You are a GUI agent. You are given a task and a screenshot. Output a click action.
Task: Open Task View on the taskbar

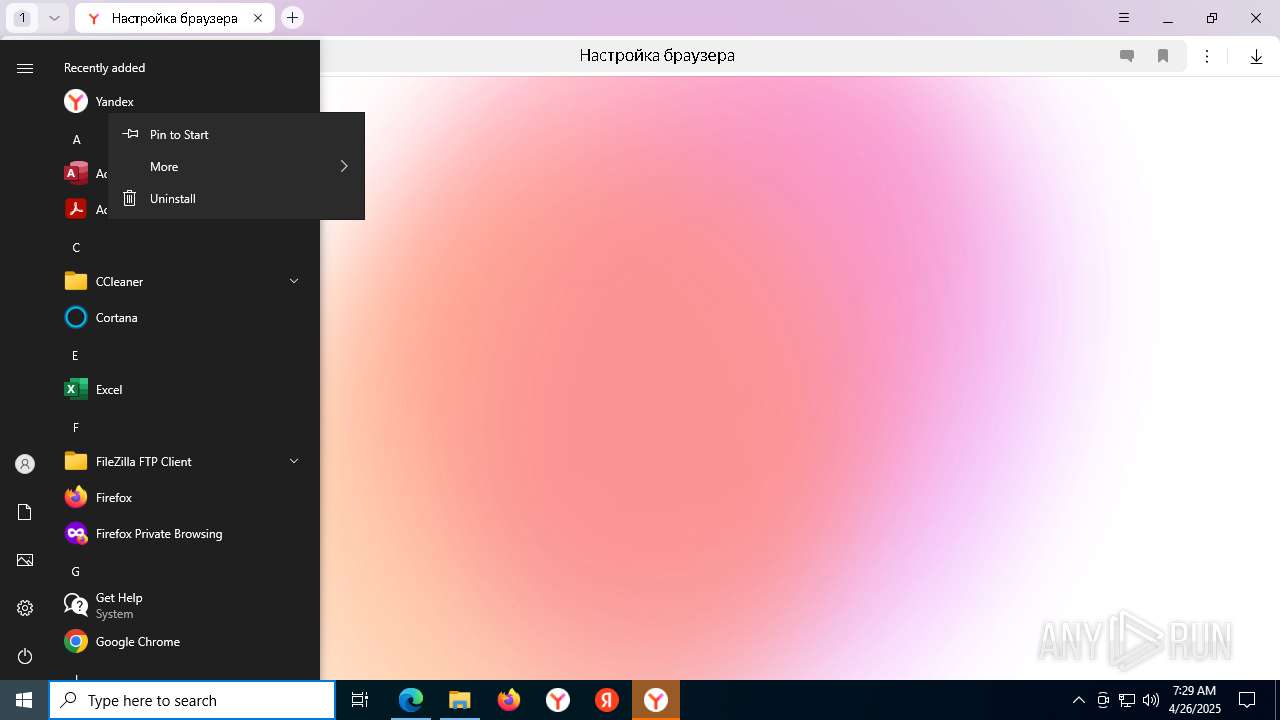tap(360, 700)
